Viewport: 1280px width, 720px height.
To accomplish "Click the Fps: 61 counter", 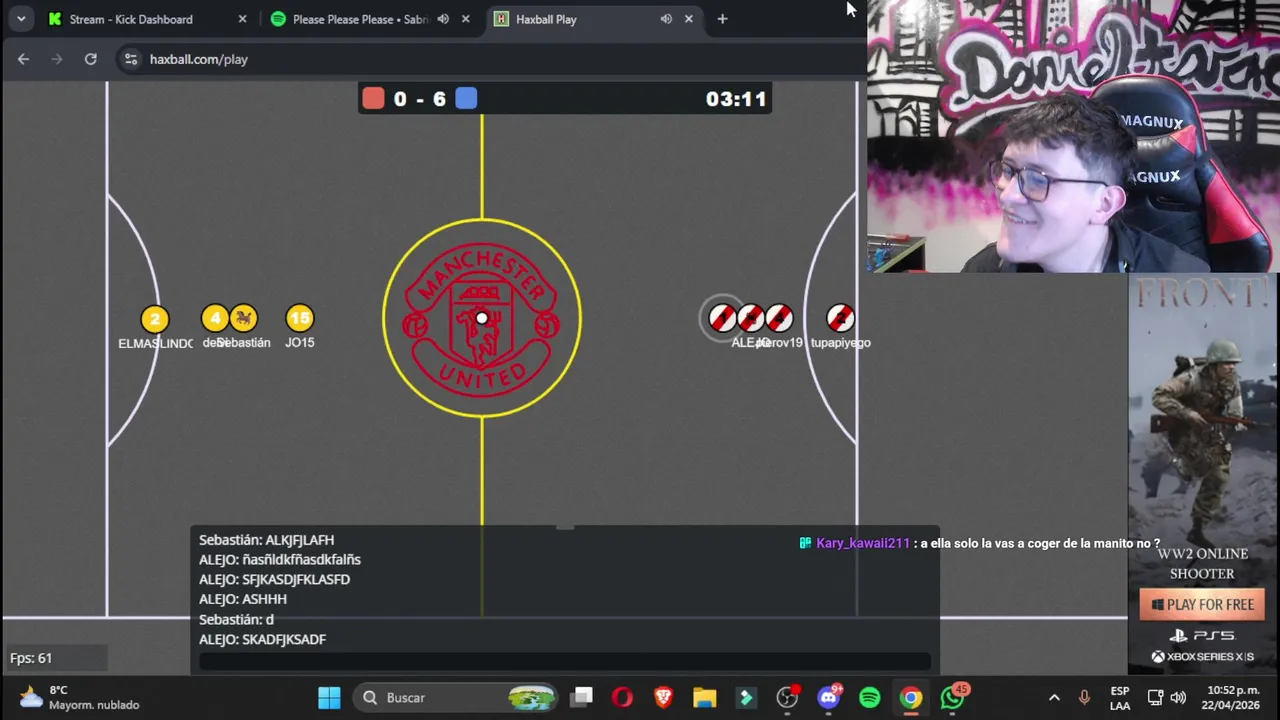I will 31,658.
